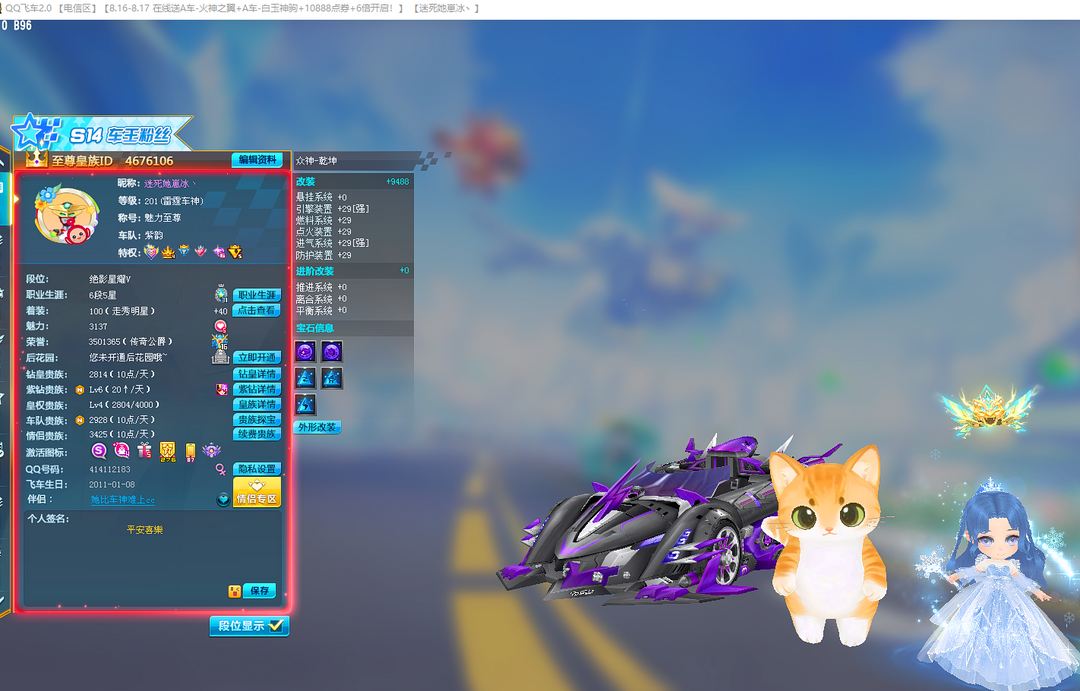Image resolution: width=1080 pixels, height=691 pixels.
Task: Click the lightning triangle gem slot in the bottom row
Action: pos(305,404)
